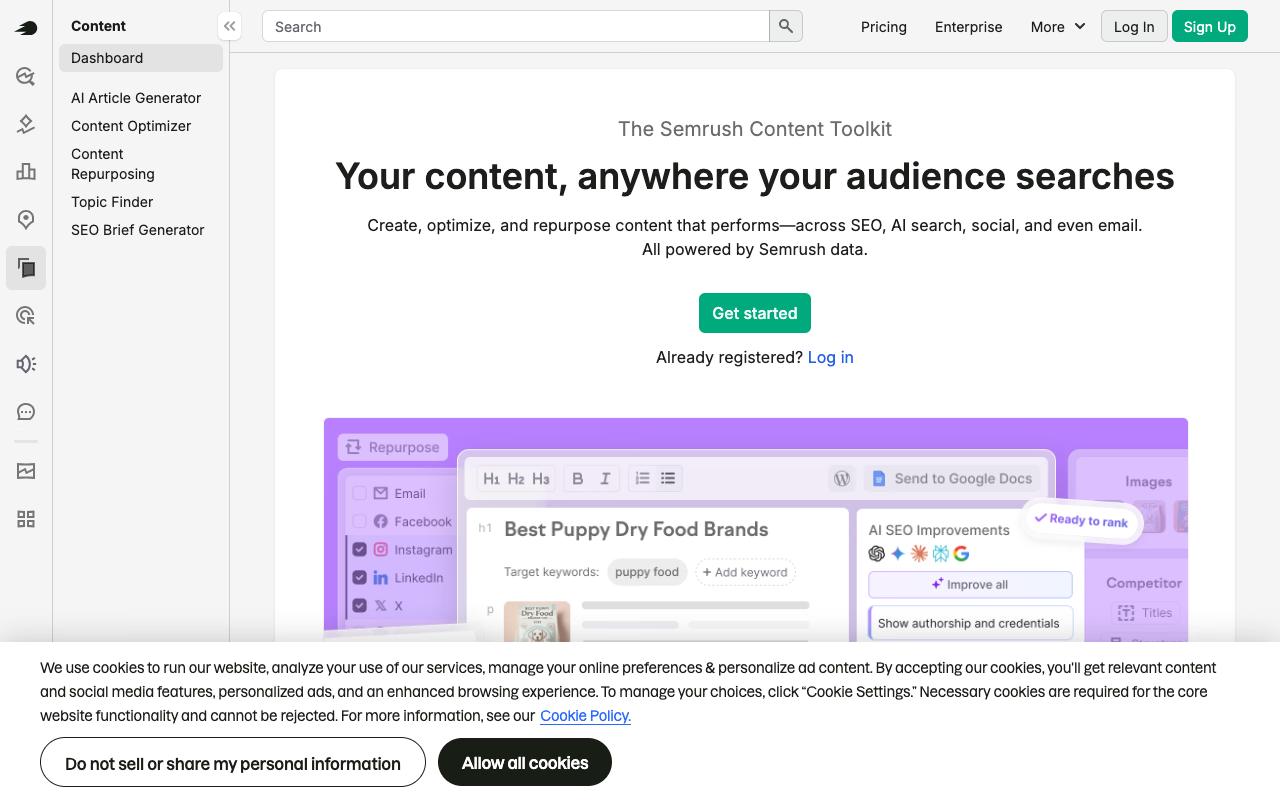
Task: Open AI Article Generator
Action: tap(136, 98)
